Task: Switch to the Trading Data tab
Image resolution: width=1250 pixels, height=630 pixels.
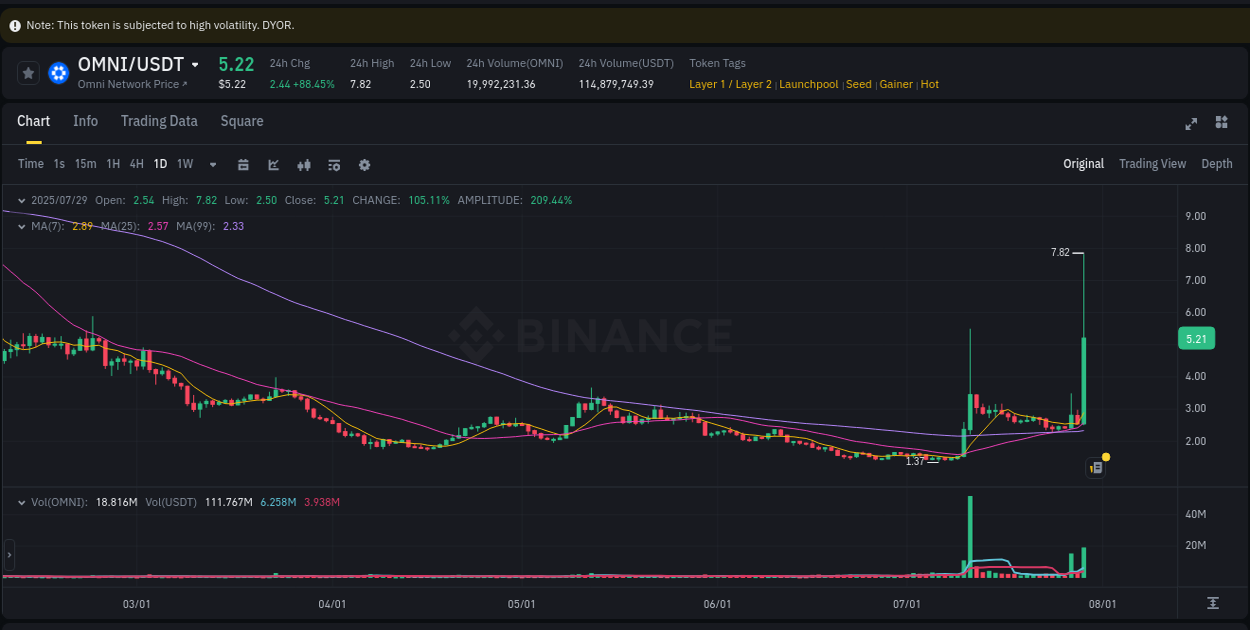Action: [159, 121]
